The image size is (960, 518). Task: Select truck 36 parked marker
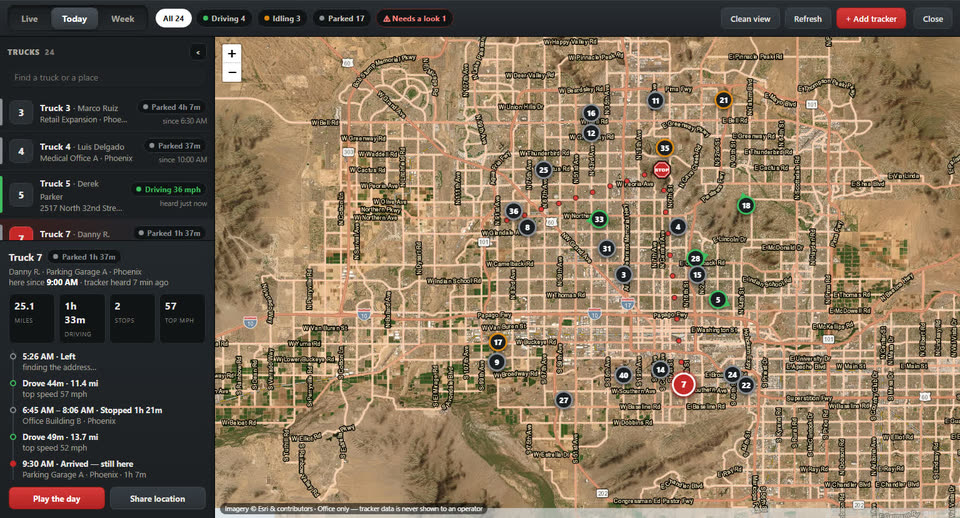point(514,211)
